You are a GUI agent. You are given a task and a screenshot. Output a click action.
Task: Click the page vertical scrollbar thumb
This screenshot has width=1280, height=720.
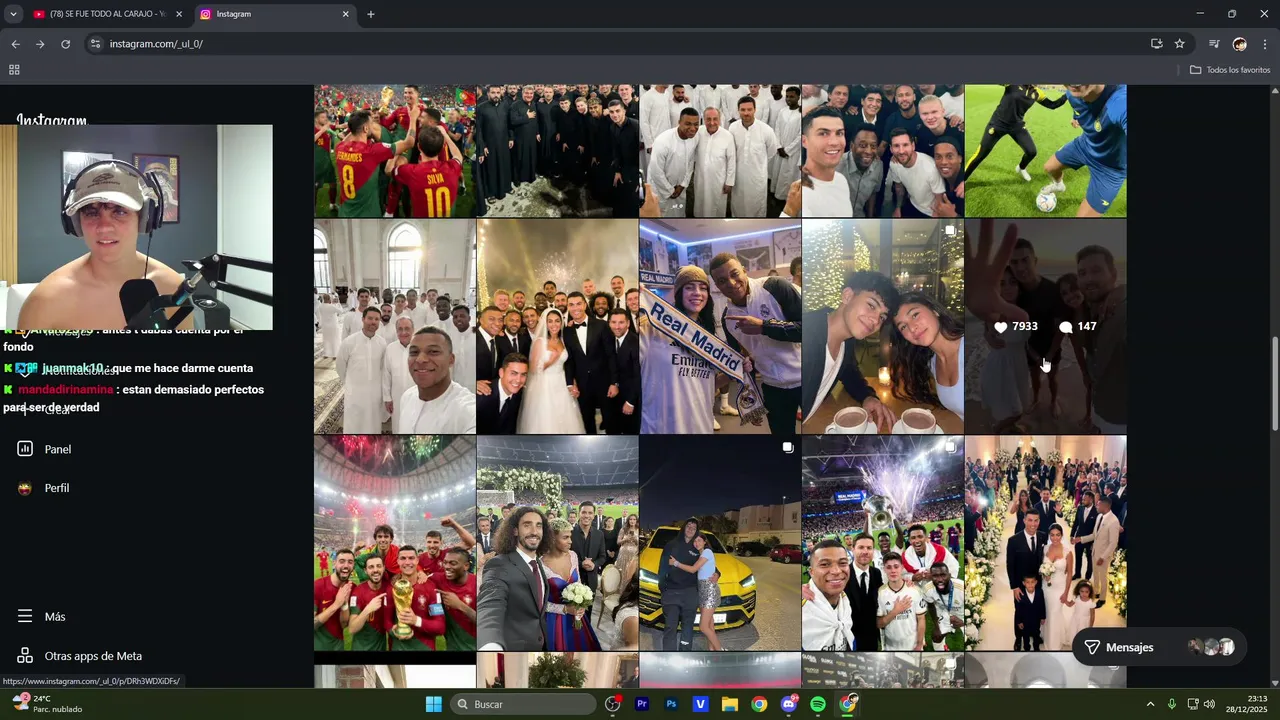[x=1274, y=385]
